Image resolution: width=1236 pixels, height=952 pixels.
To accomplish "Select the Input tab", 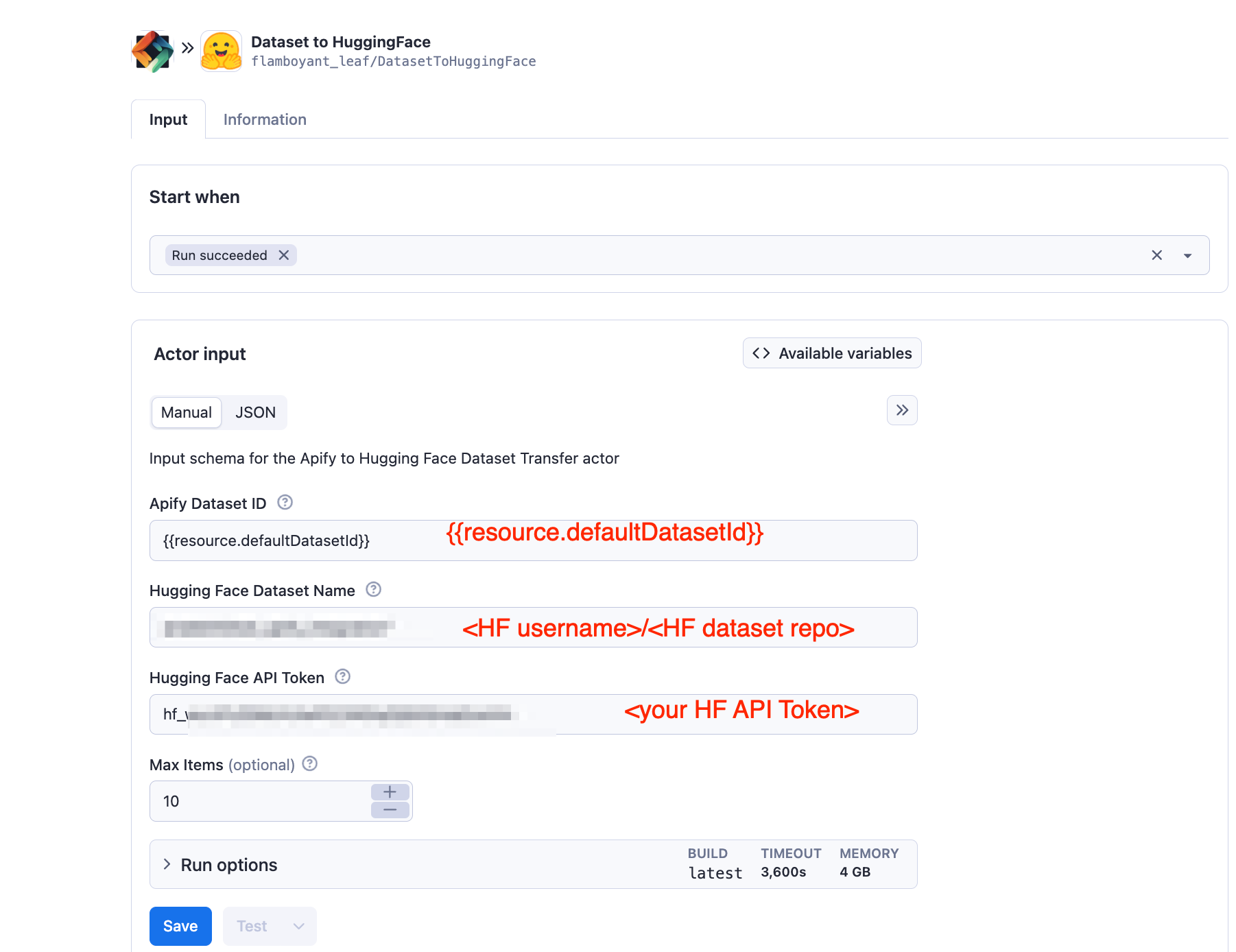I will click(x=168, y=119).
